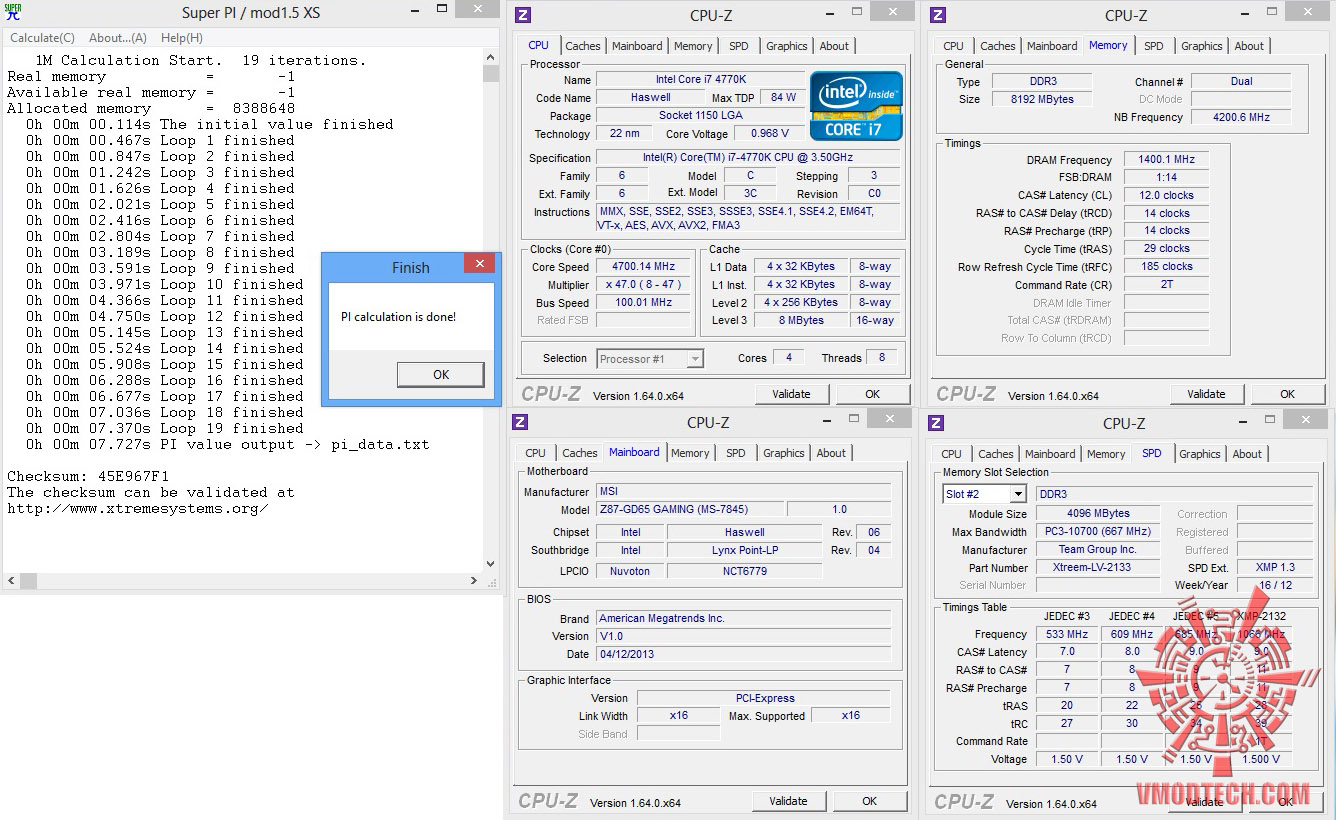
Task: Click CPU-Z title icon in the Memory window
Action: (937, 15)
